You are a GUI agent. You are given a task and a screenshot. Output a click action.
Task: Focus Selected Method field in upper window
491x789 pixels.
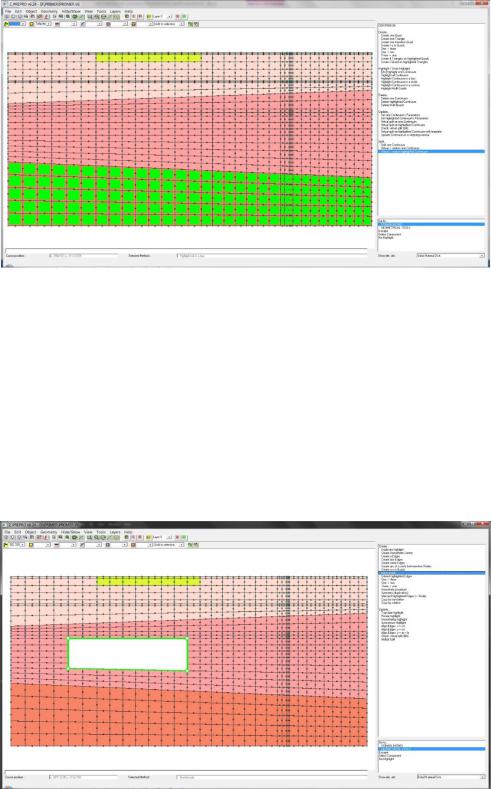coord(272,256)
